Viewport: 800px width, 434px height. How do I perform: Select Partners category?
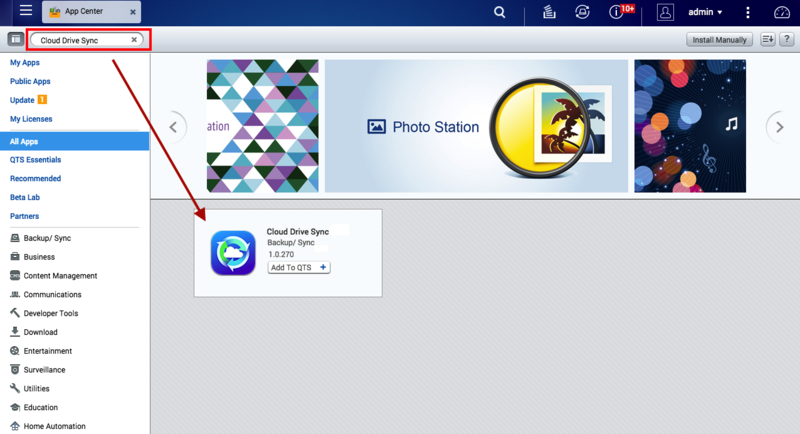[24, 217]
